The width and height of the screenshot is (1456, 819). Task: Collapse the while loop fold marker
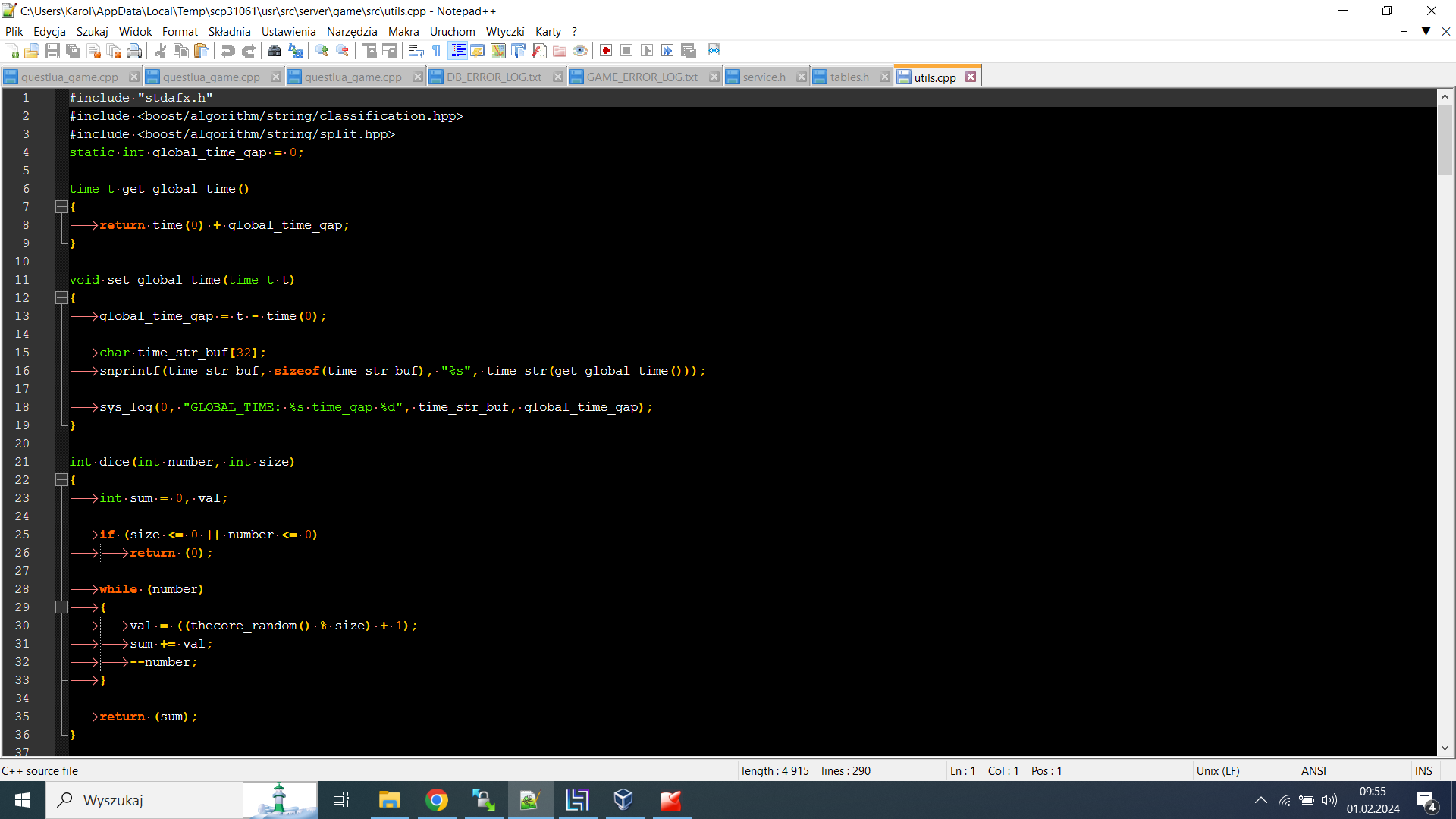[61, 607]
